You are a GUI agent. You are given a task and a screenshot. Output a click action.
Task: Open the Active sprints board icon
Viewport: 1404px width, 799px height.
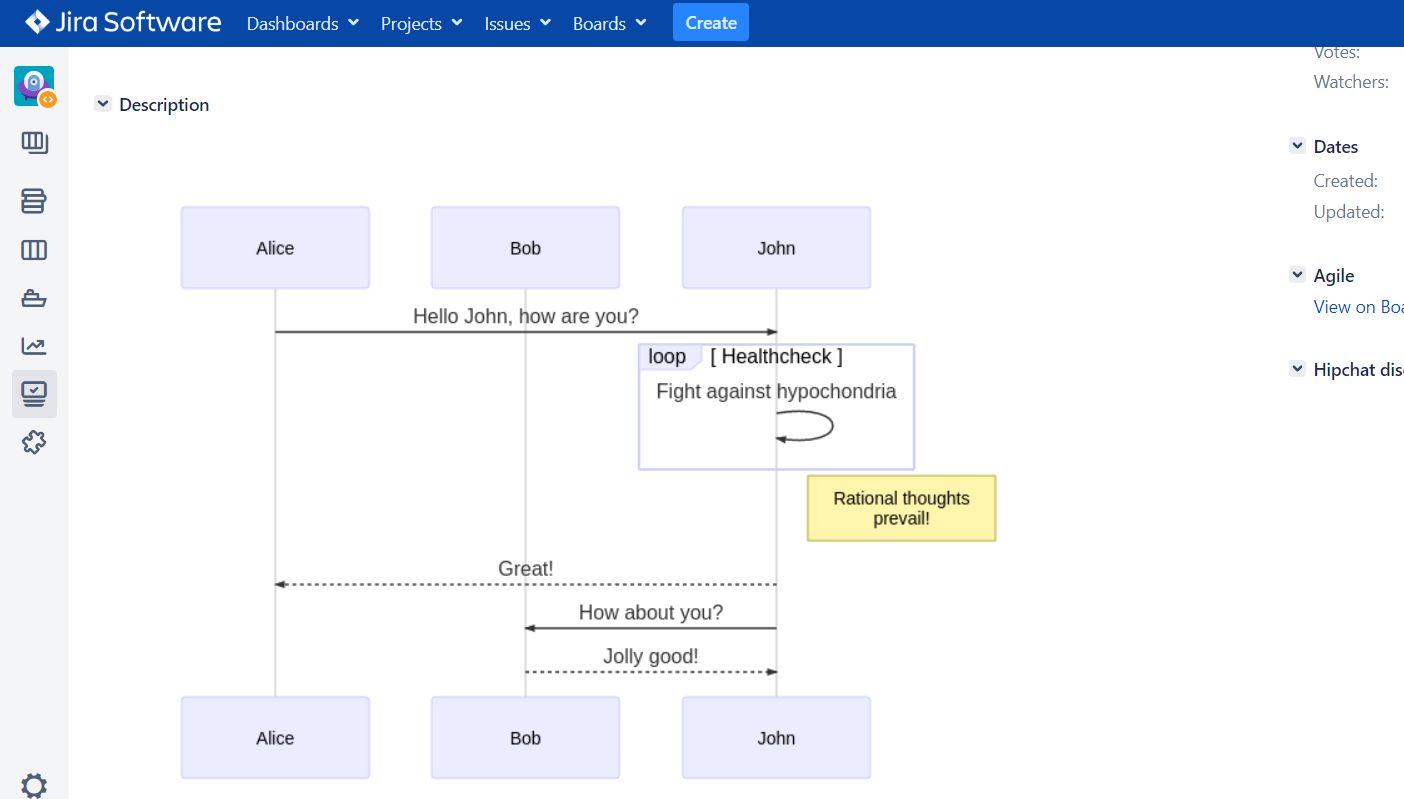pos(34,250)
